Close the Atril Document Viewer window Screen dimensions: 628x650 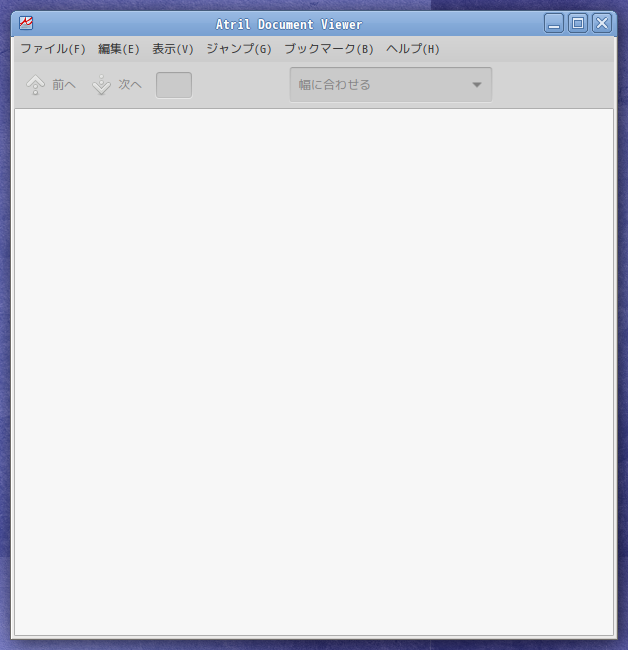(x=602, y=23)
